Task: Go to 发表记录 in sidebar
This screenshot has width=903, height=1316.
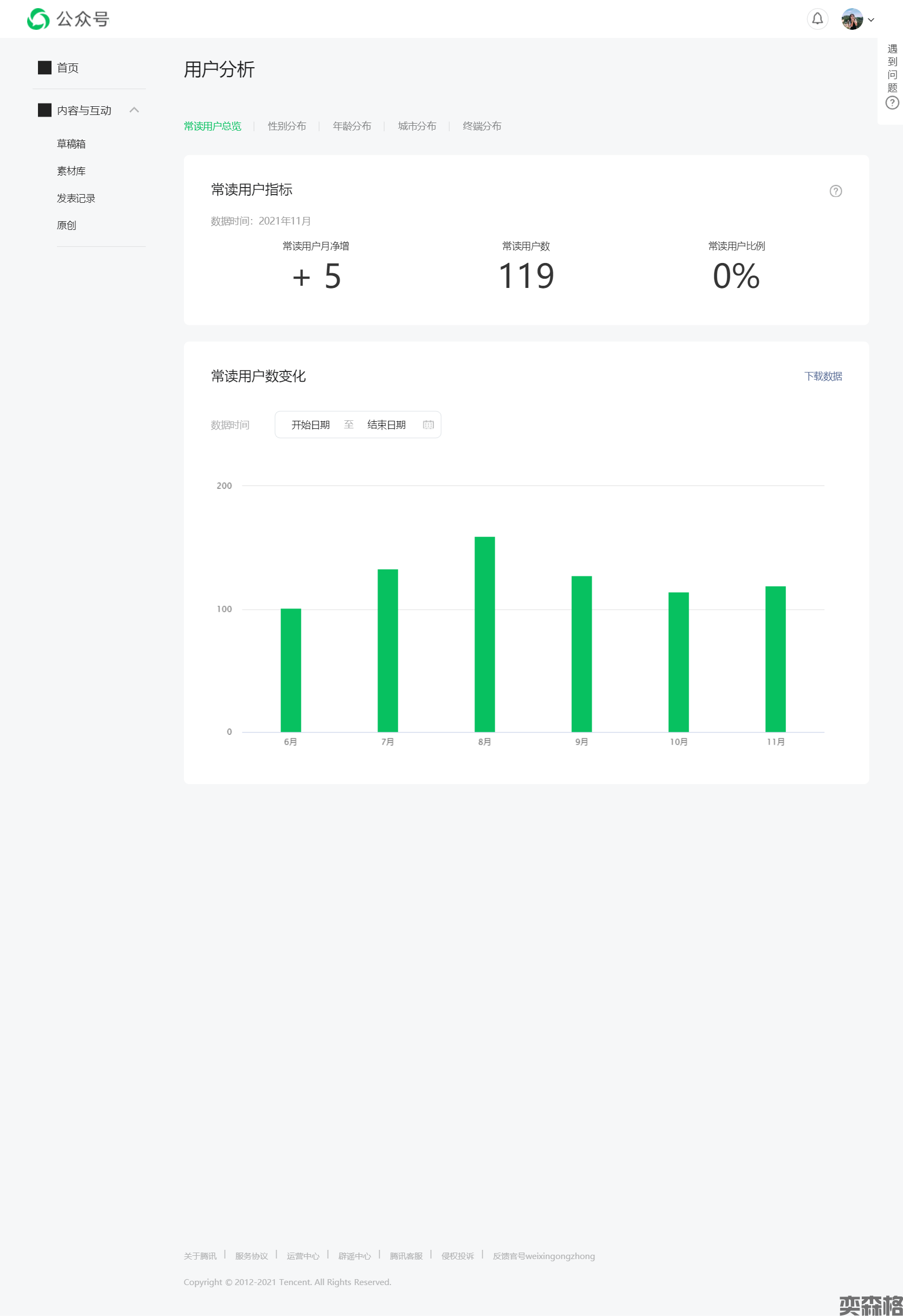Action: (76, 198)
